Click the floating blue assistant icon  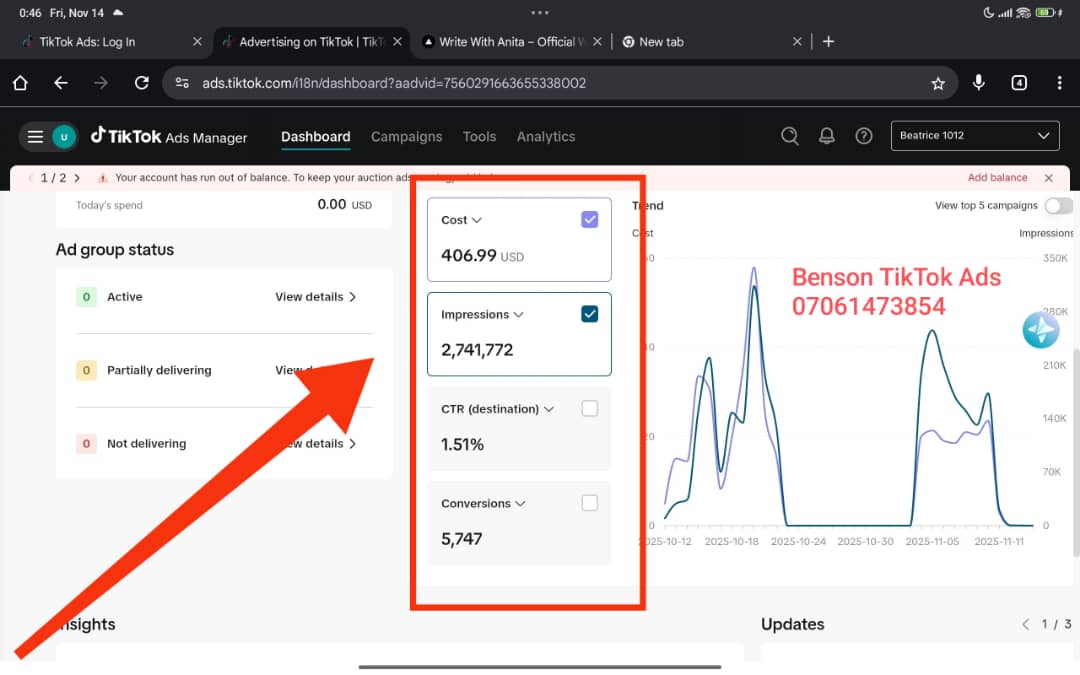(1040, 330)
